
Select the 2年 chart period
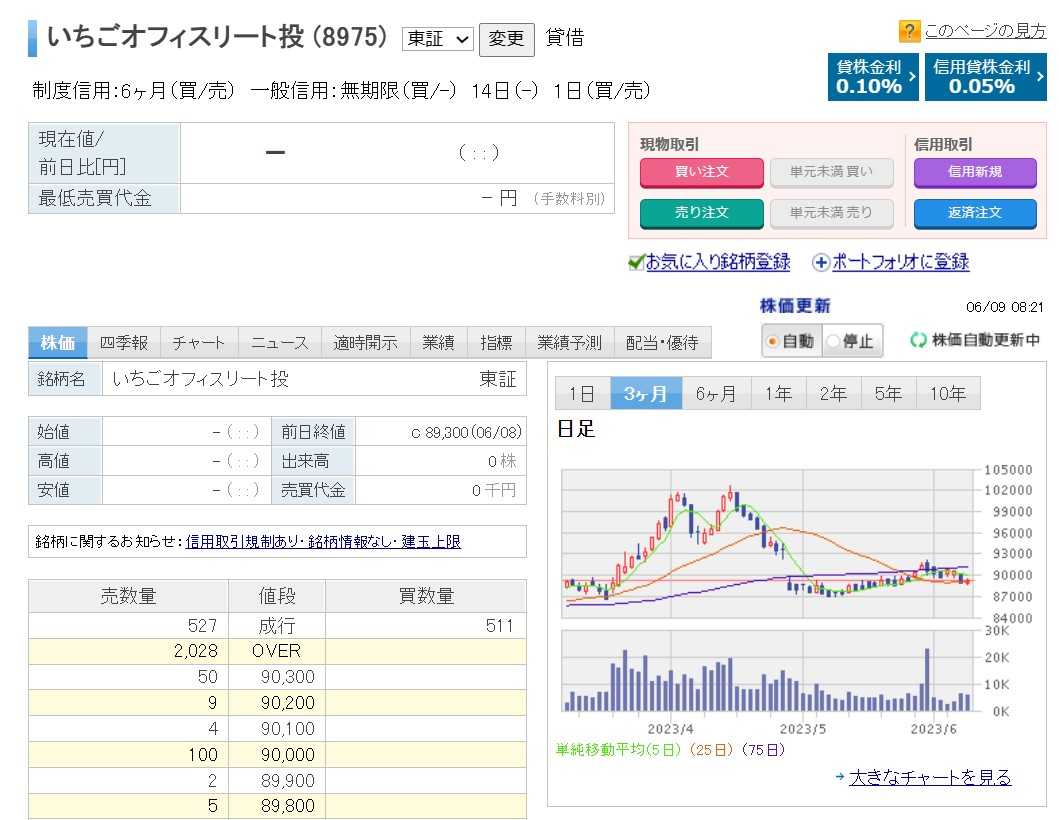[x=833, y=393]
